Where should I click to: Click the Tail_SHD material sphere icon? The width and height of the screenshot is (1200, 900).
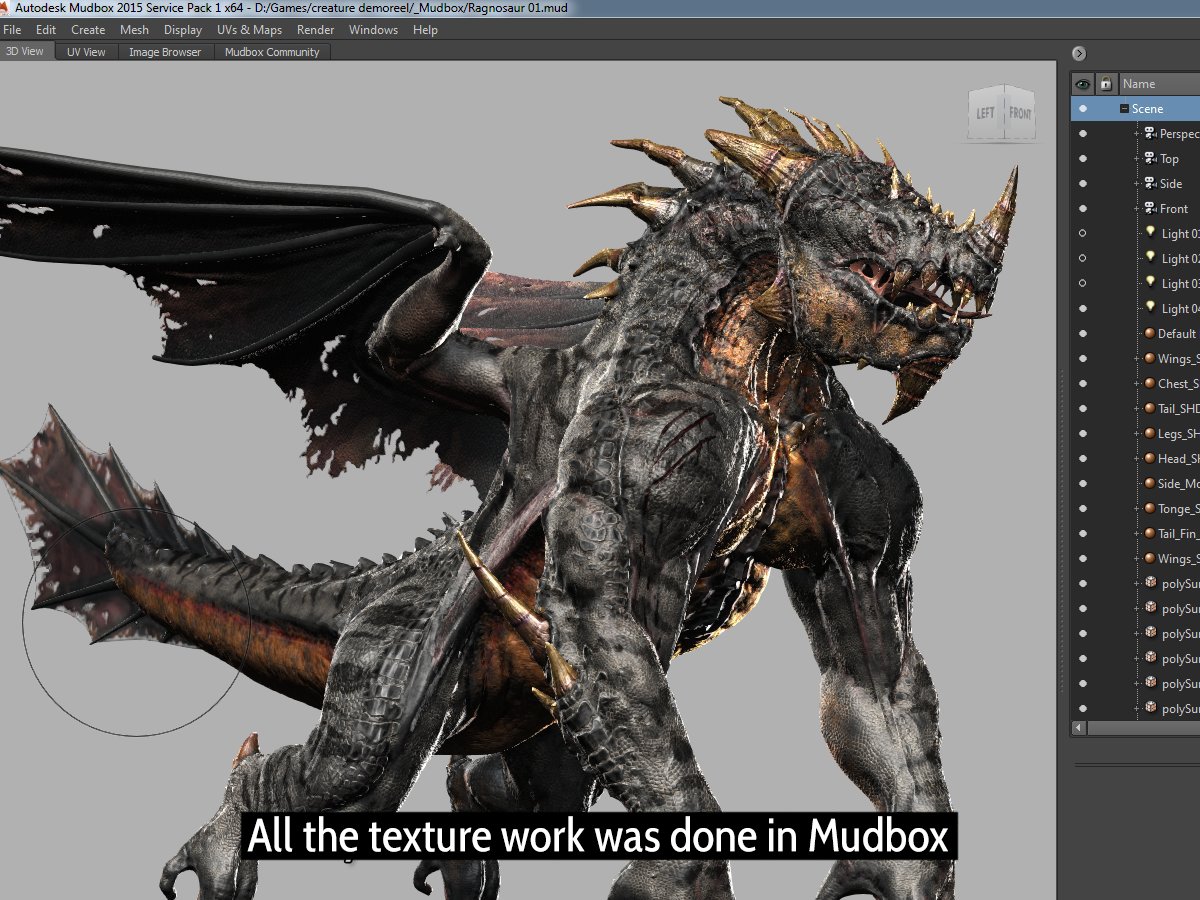coord(1150,408)
